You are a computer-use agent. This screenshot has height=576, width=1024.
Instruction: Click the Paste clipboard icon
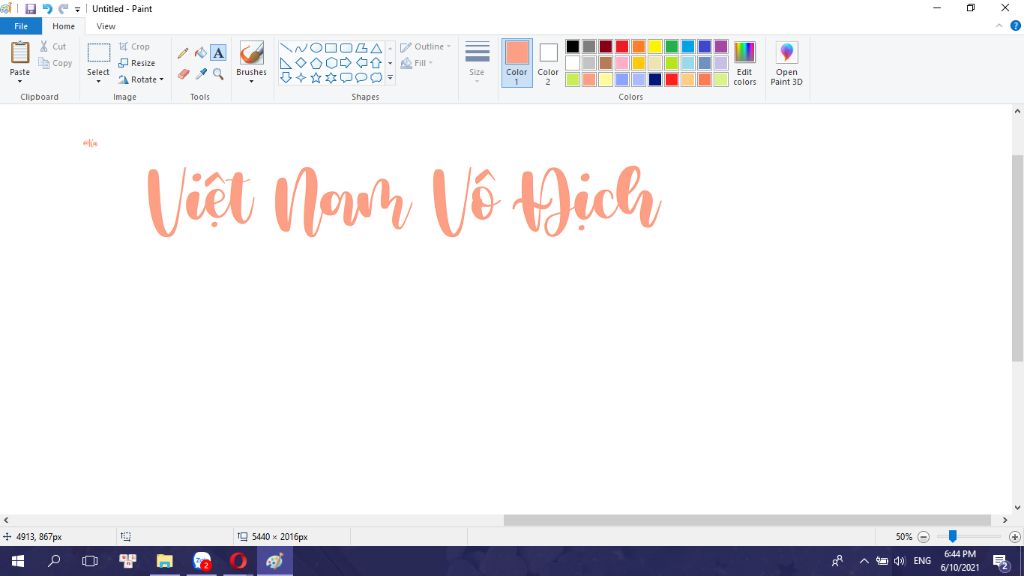[20, 53]
